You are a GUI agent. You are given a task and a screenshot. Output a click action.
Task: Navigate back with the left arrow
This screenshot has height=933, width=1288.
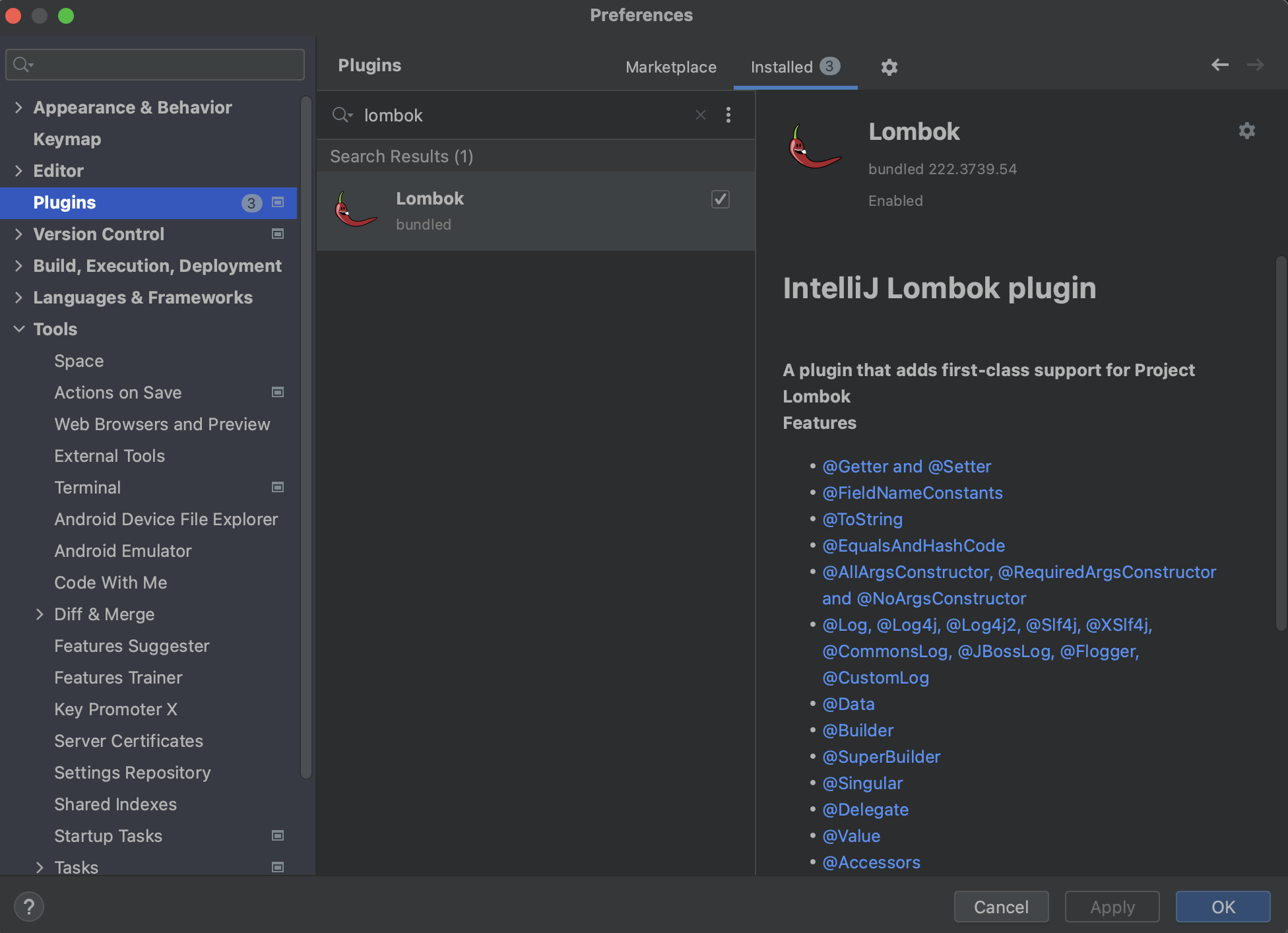pos(1219,65)
